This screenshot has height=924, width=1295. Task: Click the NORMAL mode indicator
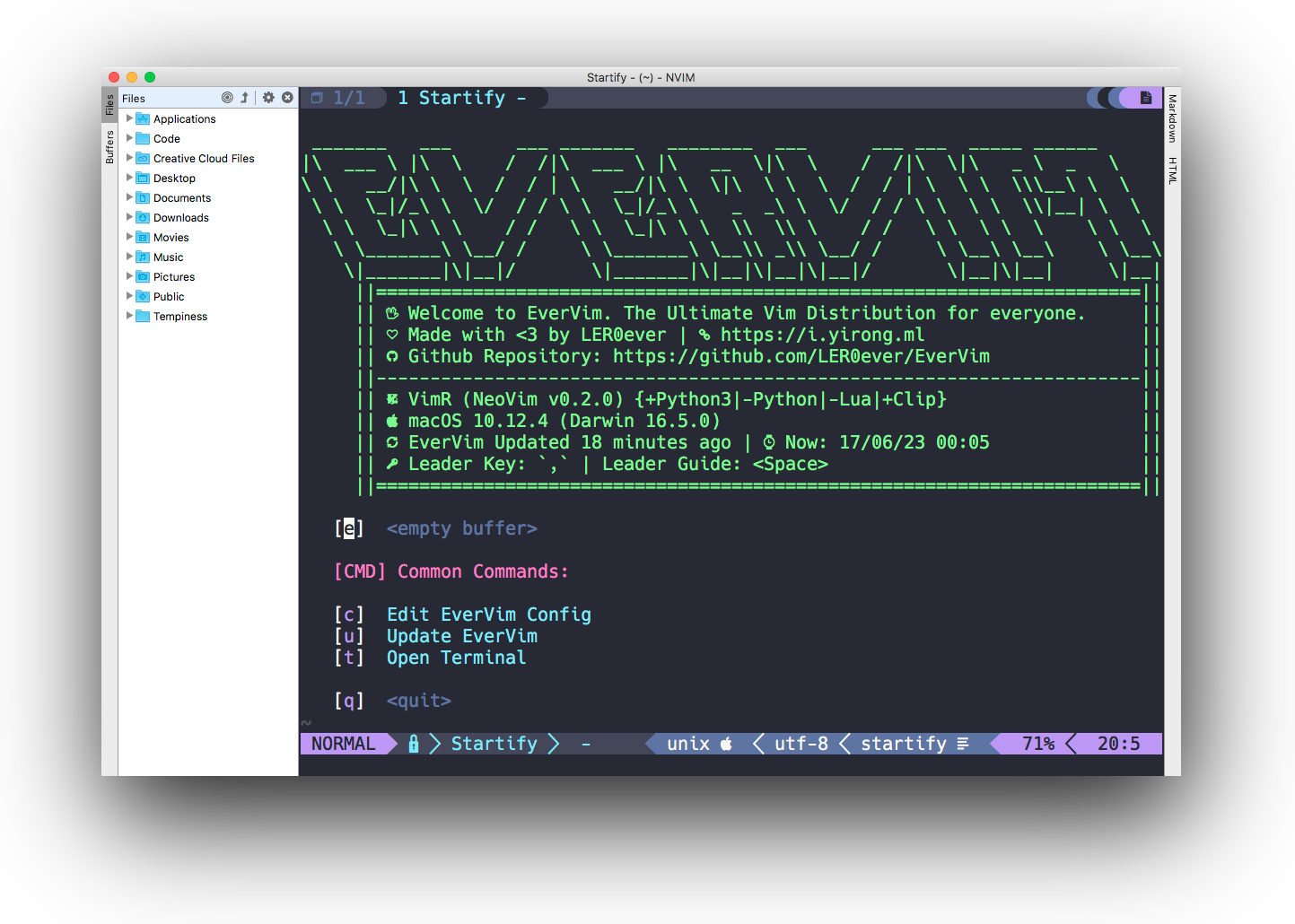(343, 744)
